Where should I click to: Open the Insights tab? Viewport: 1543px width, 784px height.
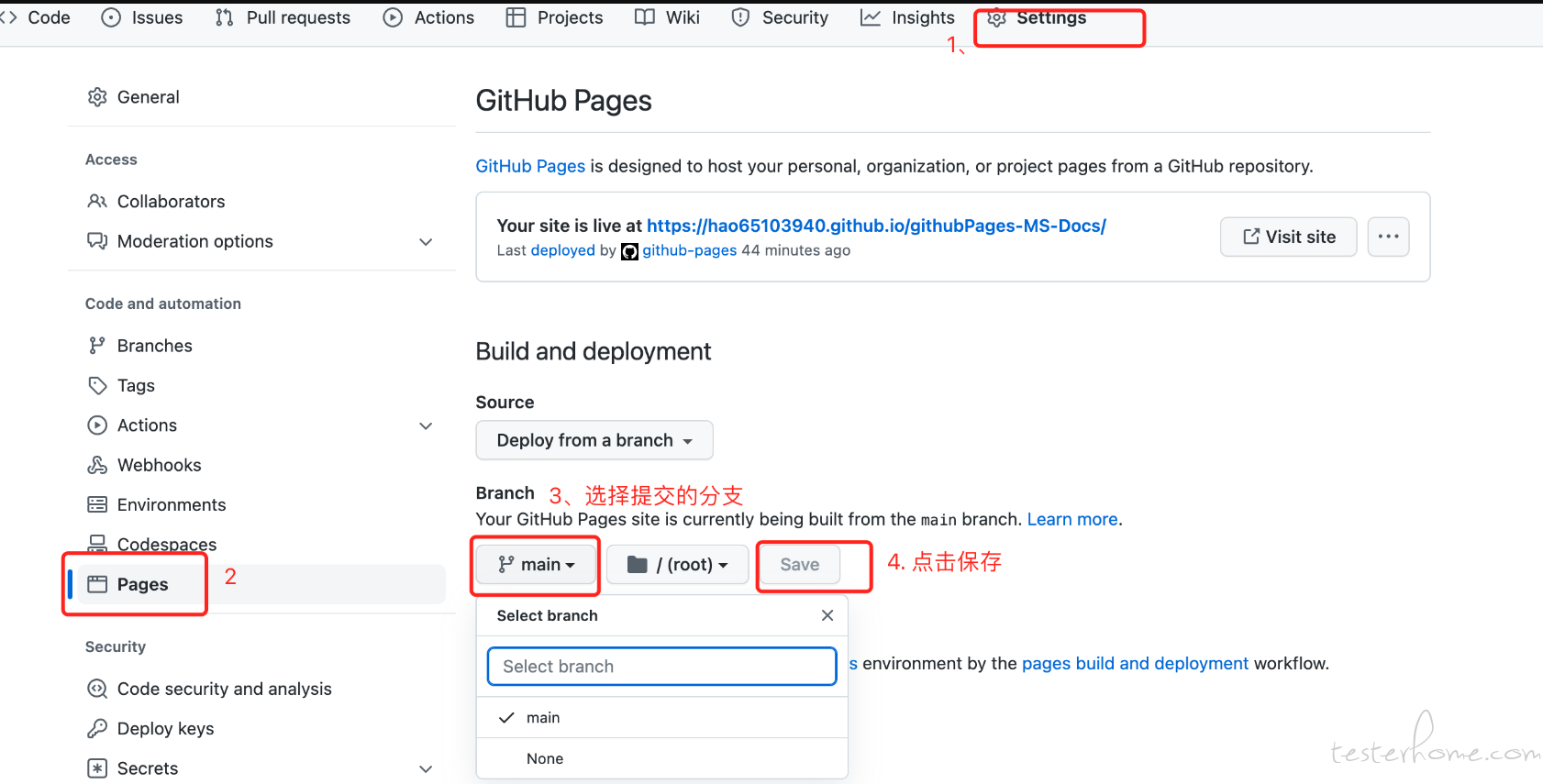pos(907,17)
